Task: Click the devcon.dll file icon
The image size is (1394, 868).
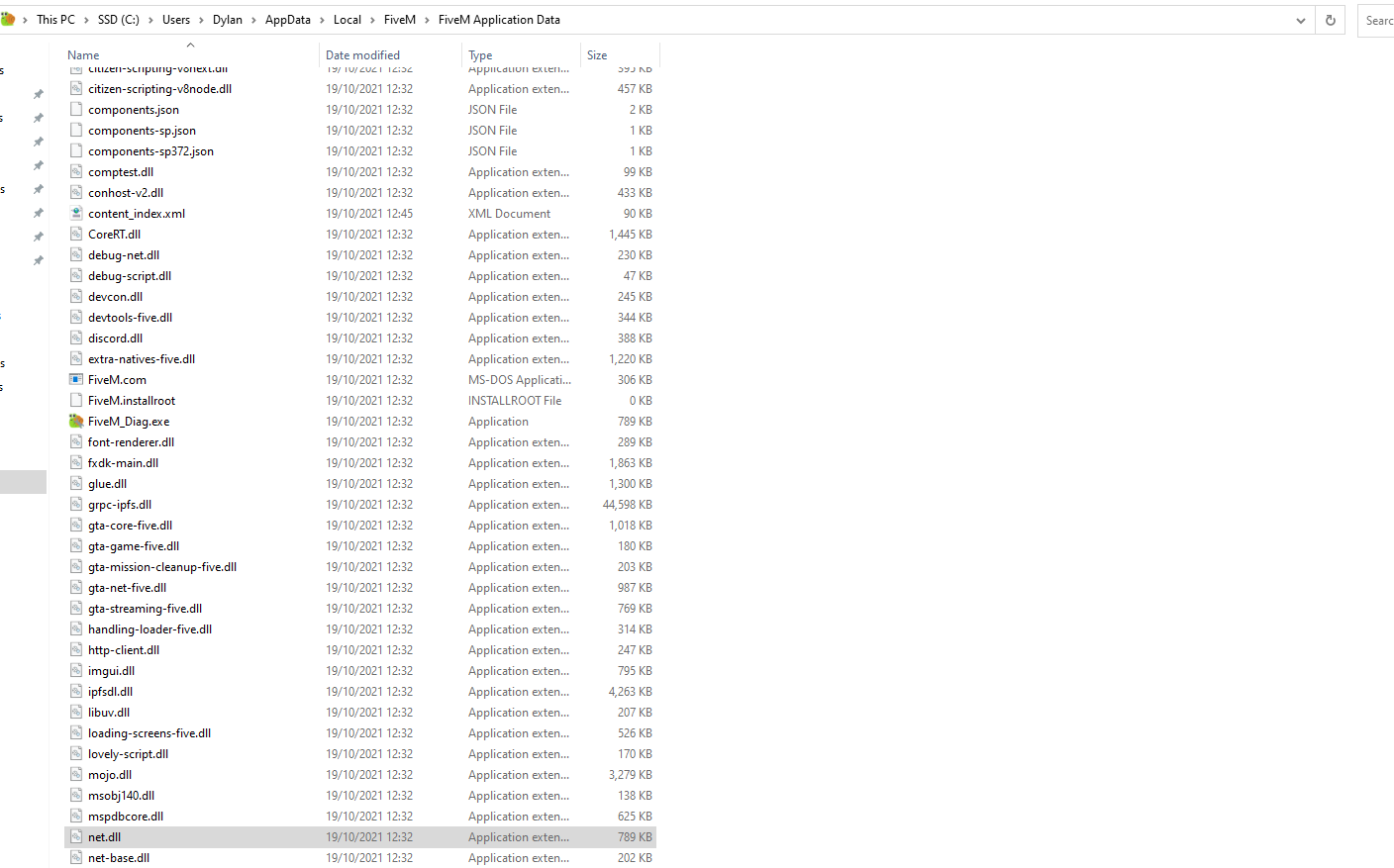Action: pos(76,296)
